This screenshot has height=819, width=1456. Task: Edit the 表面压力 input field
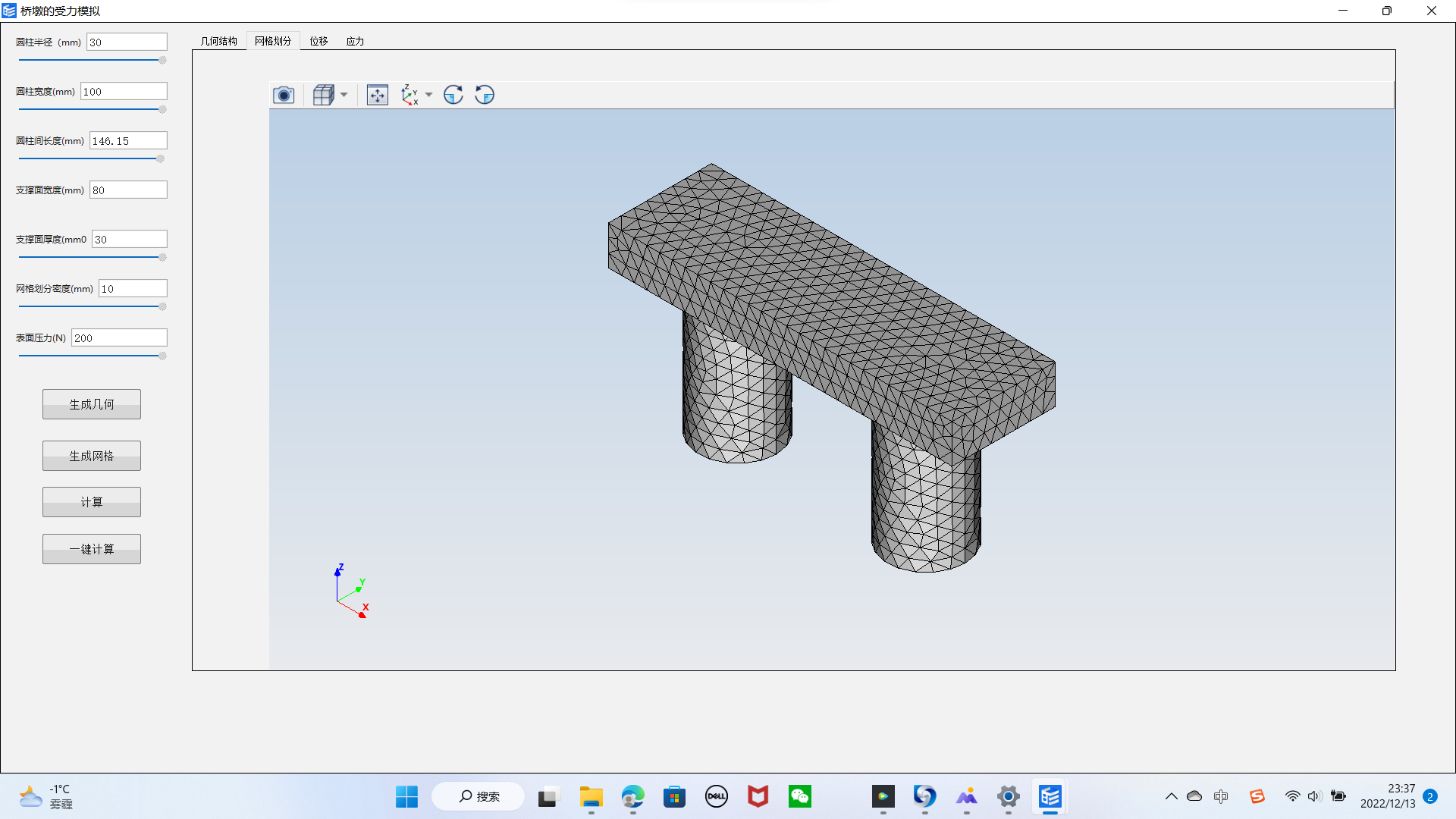tap(119, 337)
